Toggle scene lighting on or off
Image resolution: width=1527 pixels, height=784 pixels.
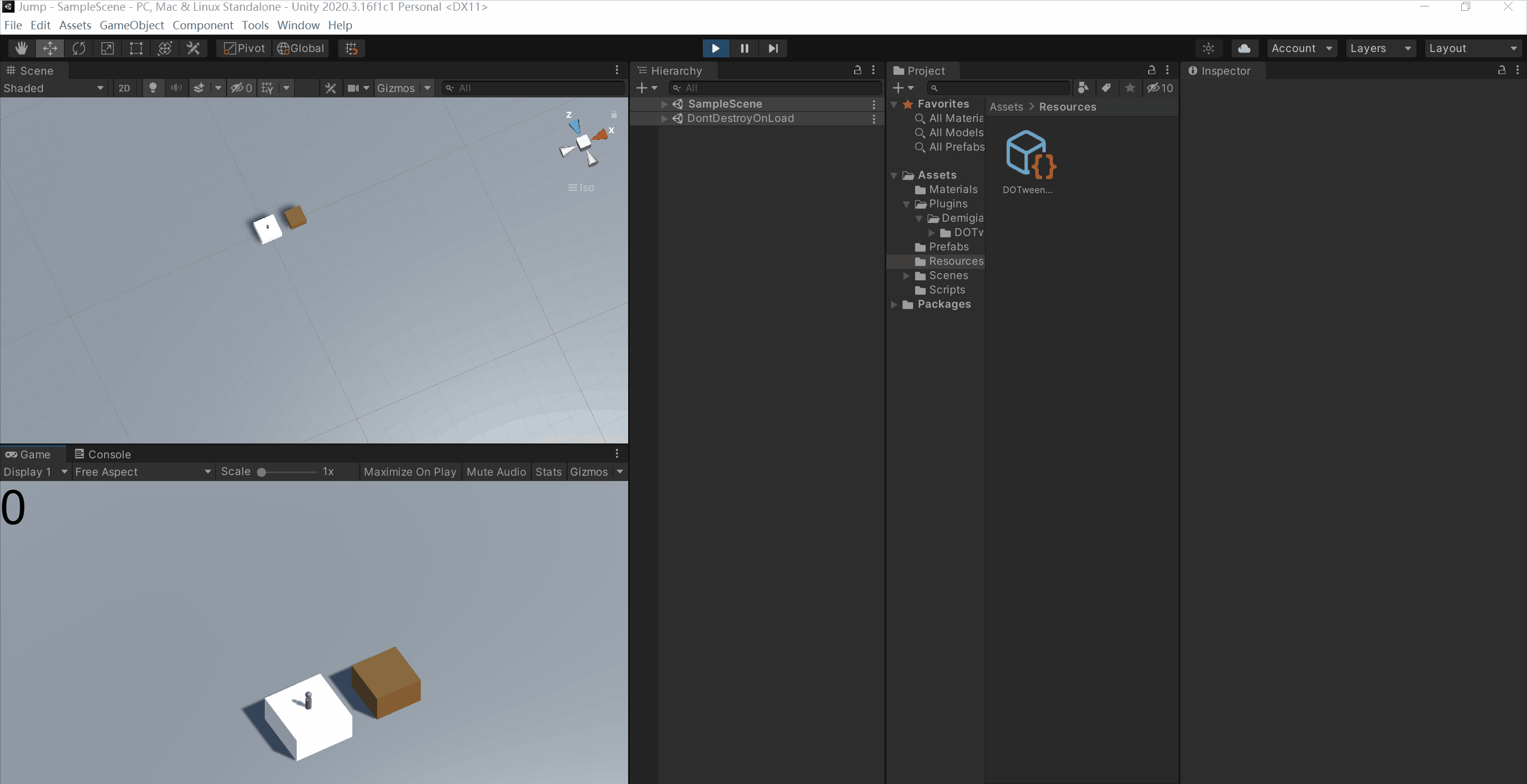pos(153,88)
